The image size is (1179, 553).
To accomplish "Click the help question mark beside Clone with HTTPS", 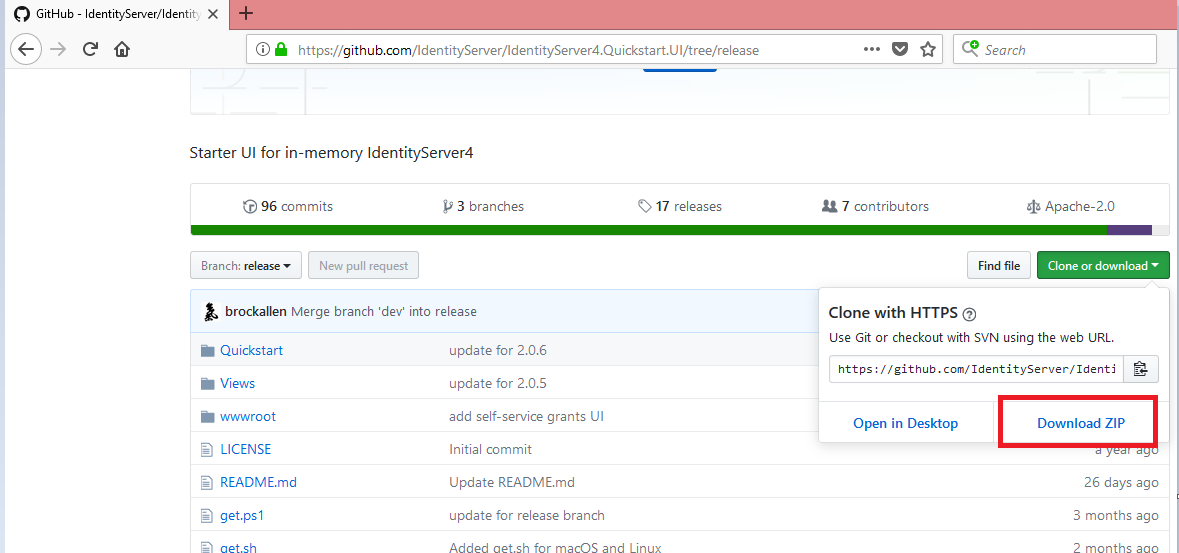I will pos(969,314).
